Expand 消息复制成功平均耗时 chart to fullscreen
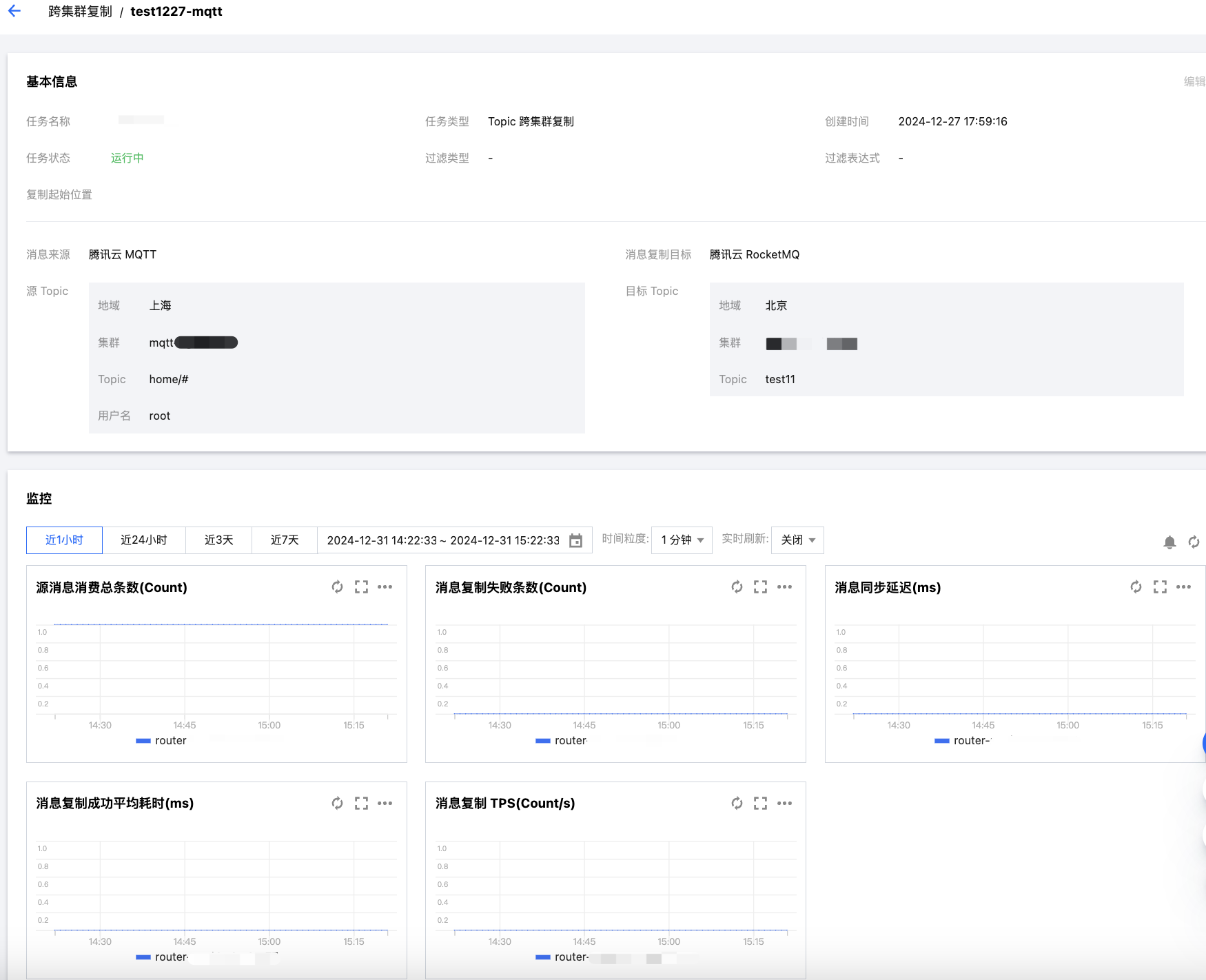 361,804
